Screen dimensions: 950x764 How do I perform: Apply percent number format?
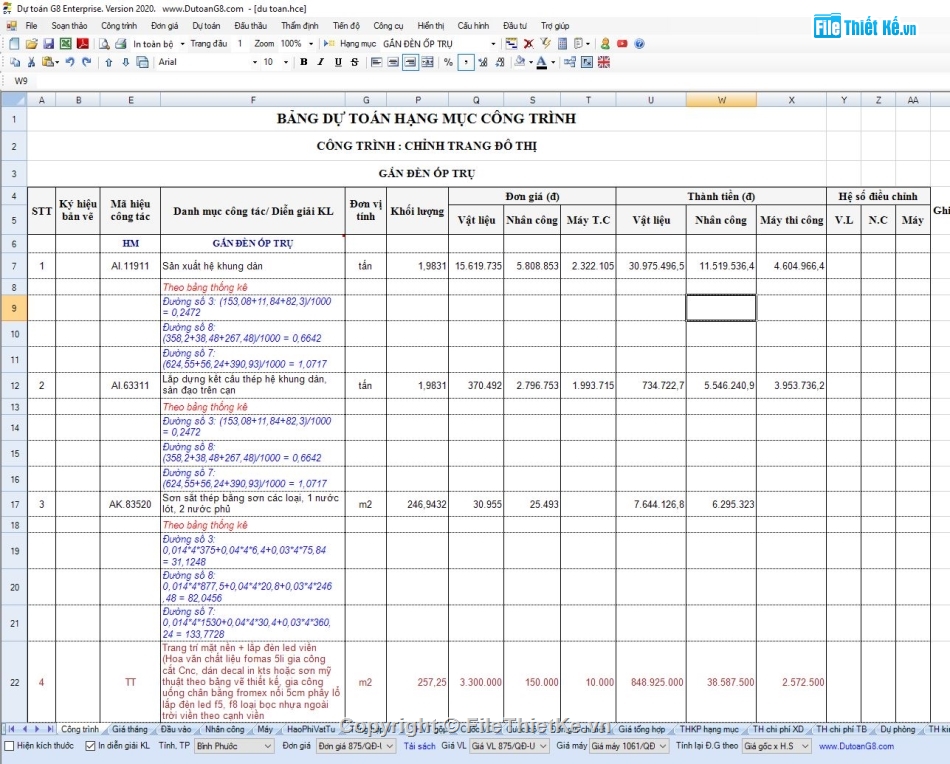point(448,62)
